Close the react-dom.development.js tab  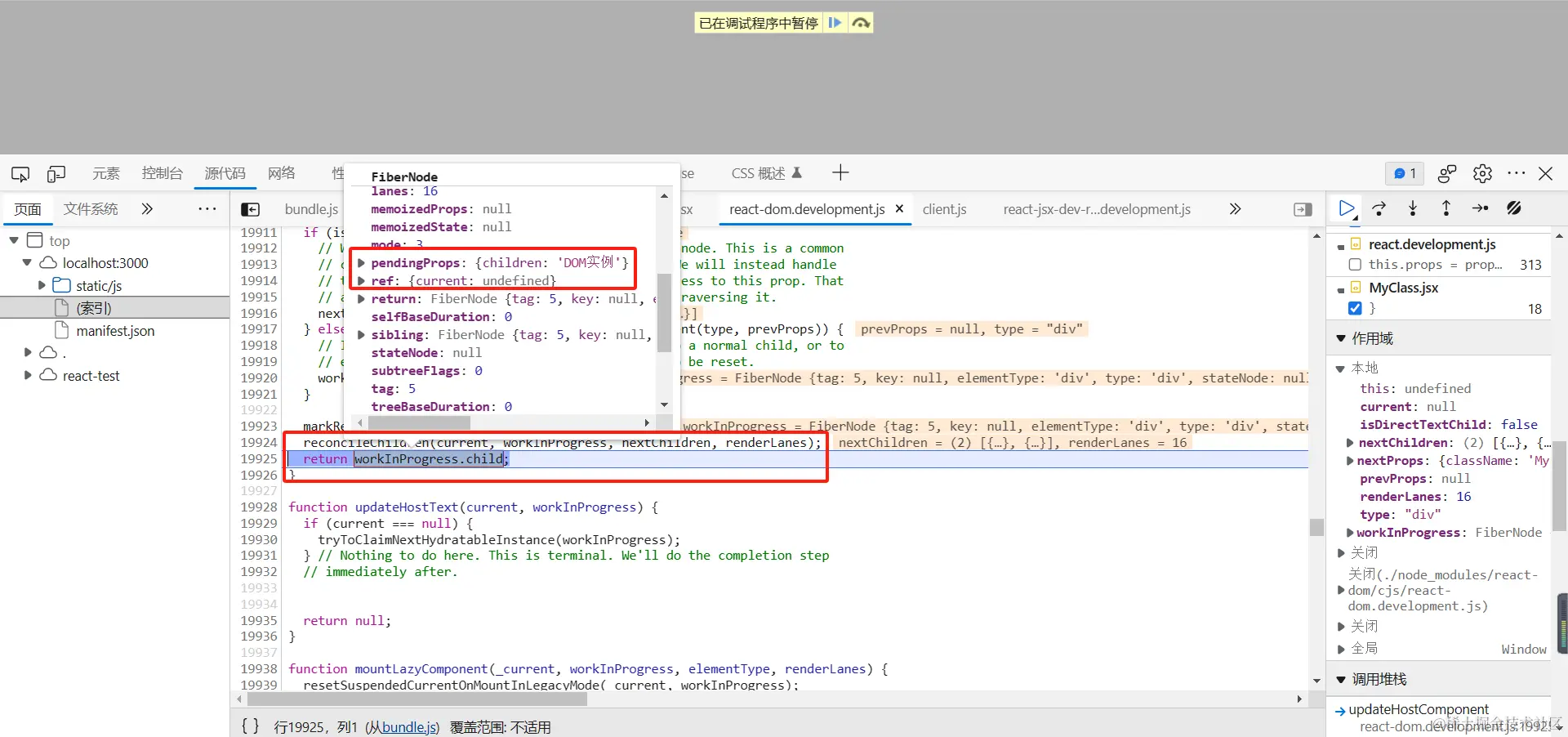click(899, 209)
